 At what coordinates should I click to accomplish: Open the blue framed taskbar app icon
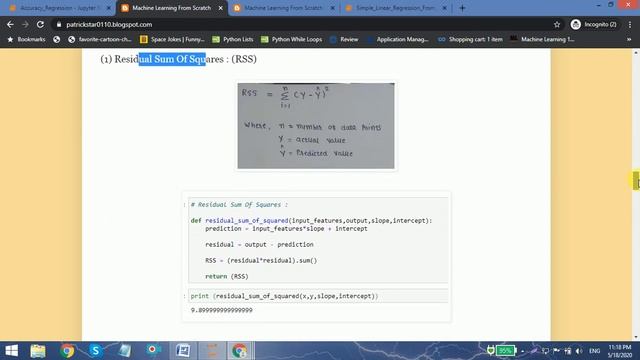click(183, 351)
